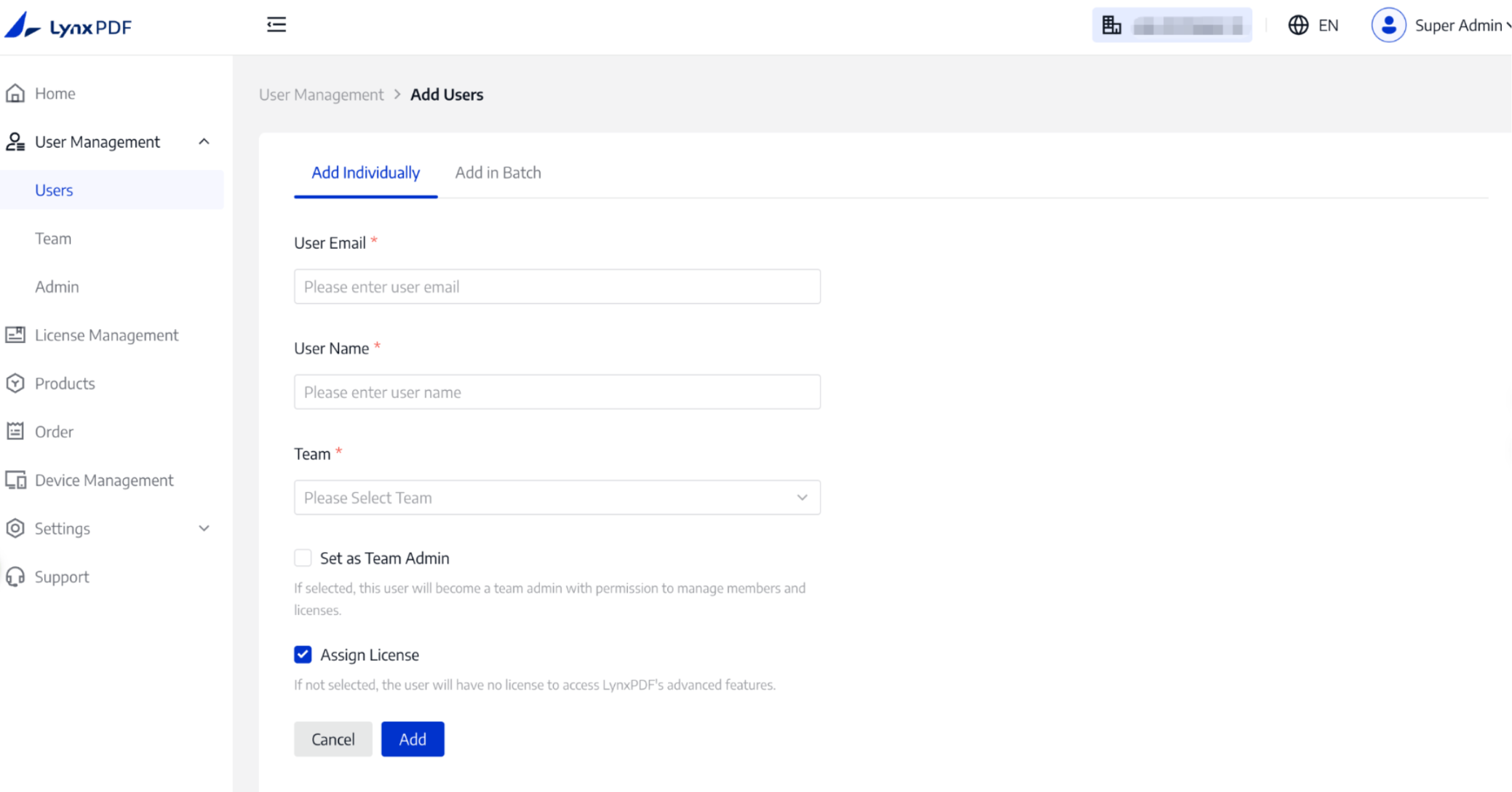
Task: Collapse the User Management section chevron
Action: [204, 142]
